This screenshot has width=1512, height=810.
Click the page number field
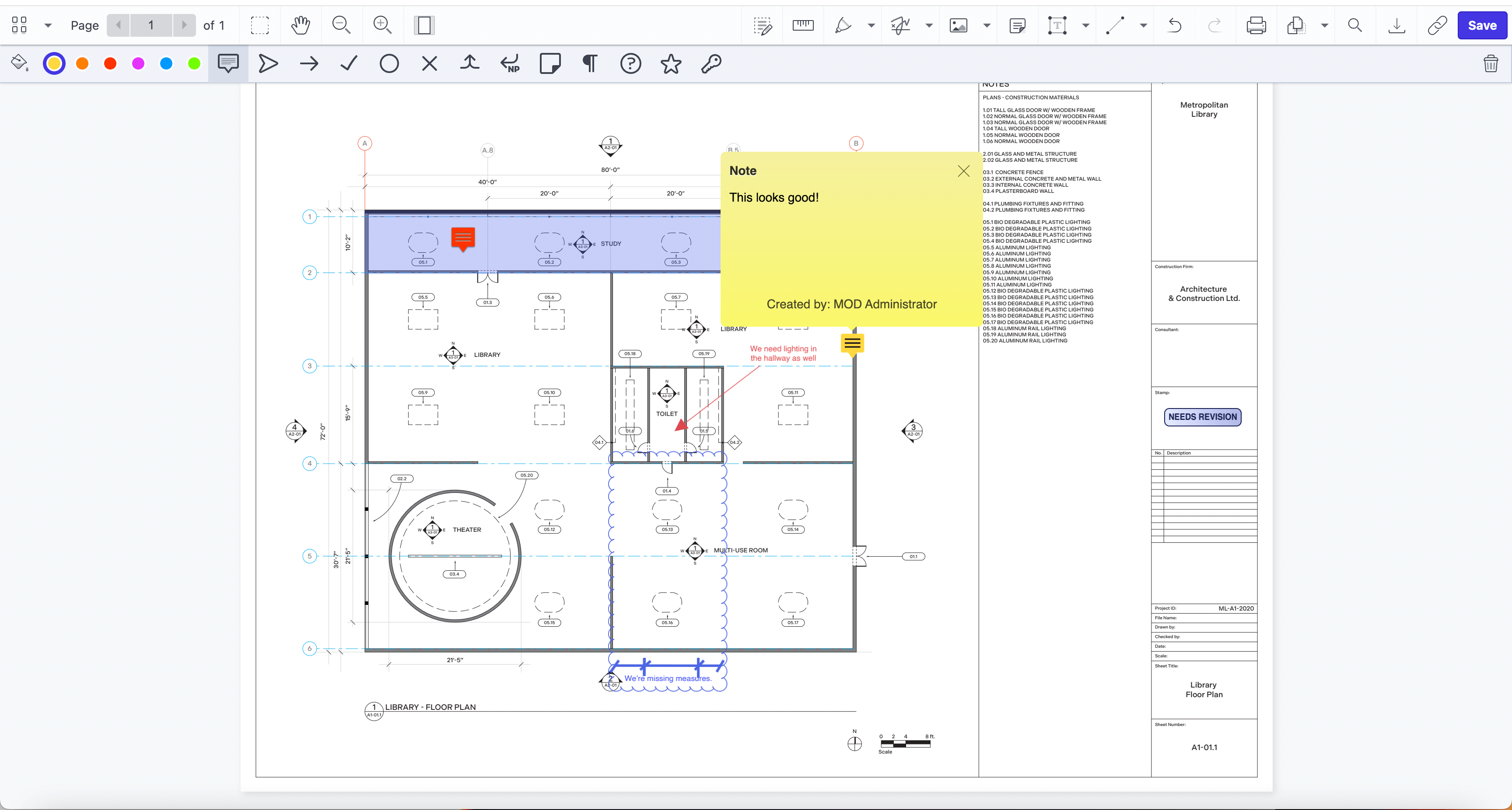coord(151,25)
